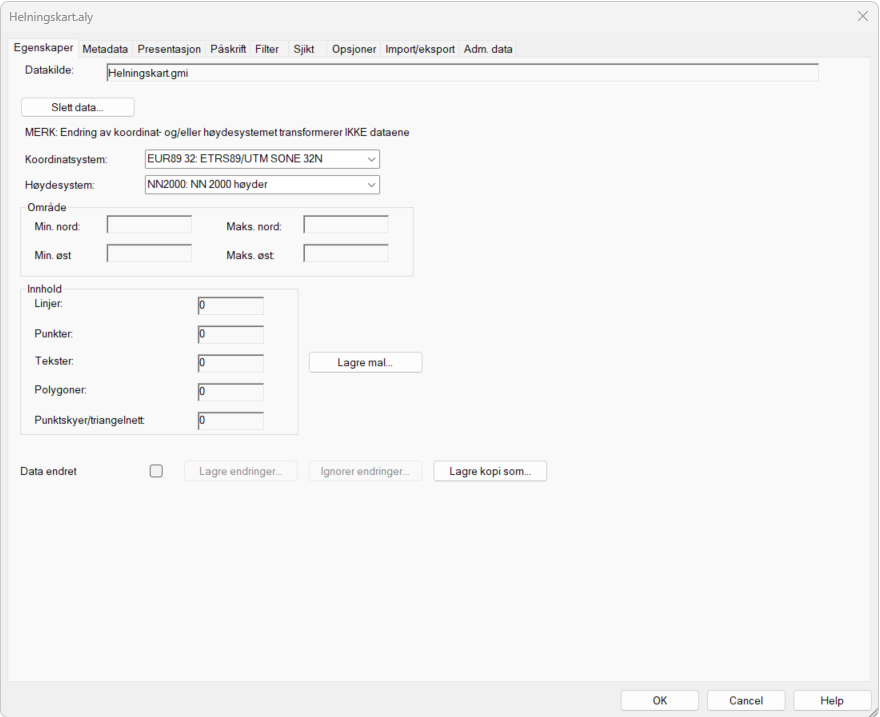
Task: Open the Opsjoner tab
Action: [x=354, y=49]
